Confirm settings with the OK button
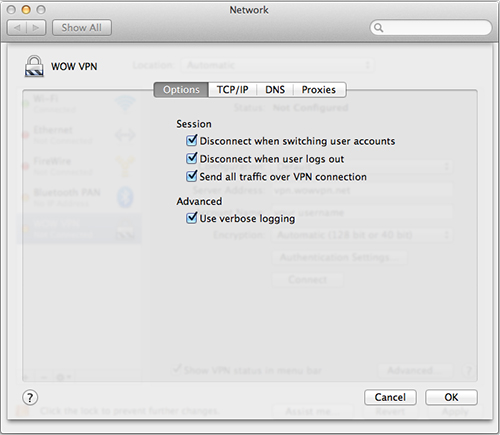Viewport: 500px width, 435px height. click(451, 397)
